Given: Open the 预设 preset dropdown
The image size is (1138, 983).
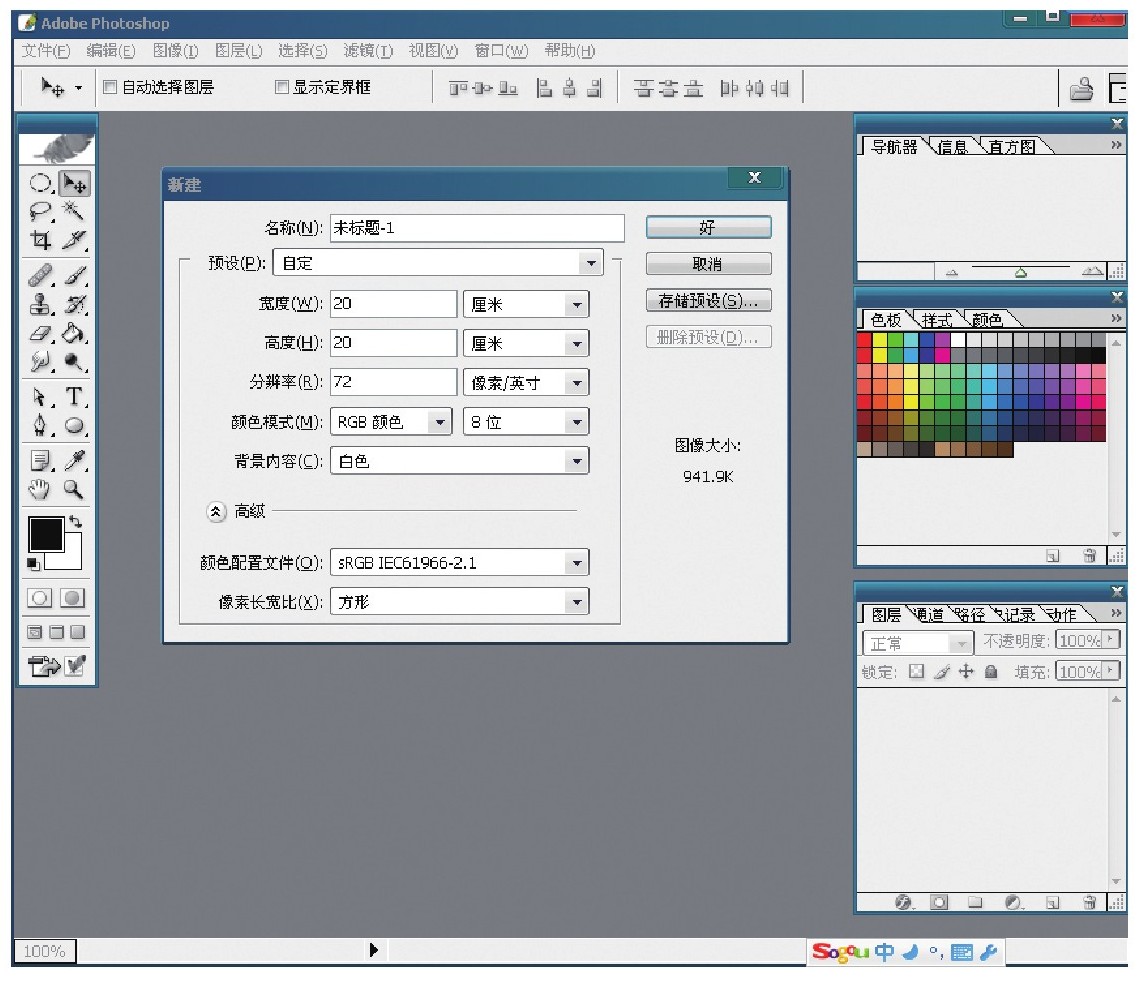Looking at the screenshot, I should 438,263.
